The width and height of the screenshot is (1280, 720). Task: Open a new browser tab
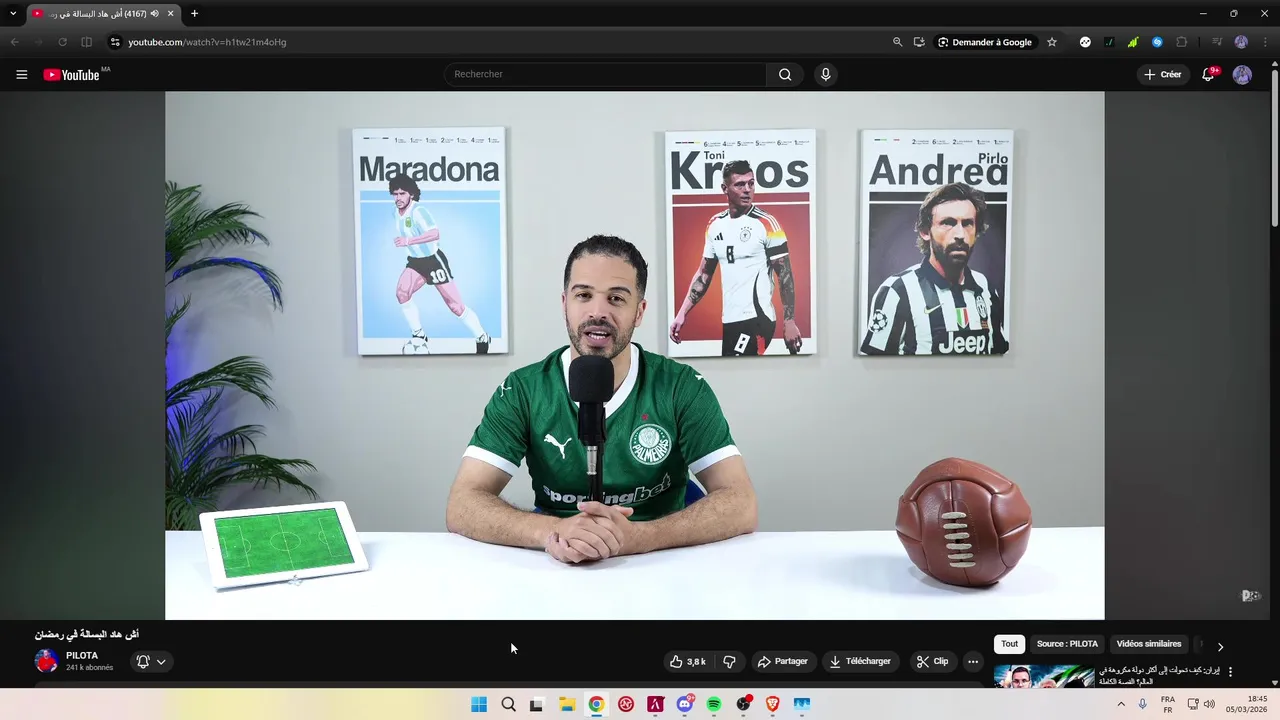[194, 14]
